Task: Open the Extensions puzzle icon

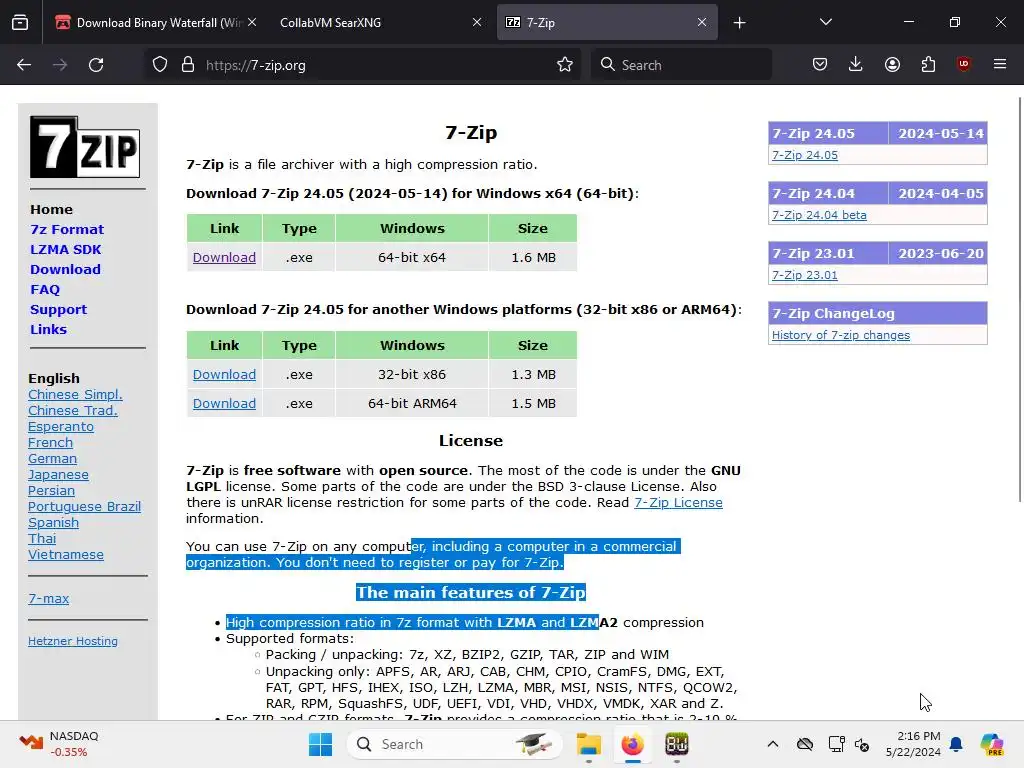Action: click(928, 65)
